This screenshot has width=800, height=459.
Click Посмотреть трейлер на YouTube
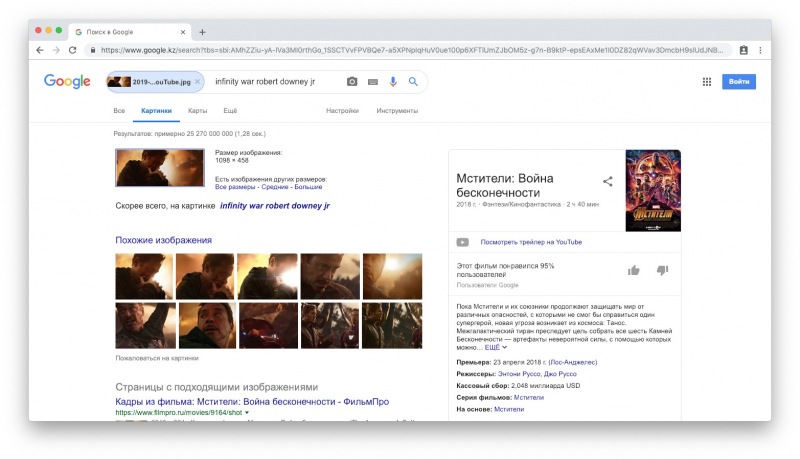pos(531,242)
